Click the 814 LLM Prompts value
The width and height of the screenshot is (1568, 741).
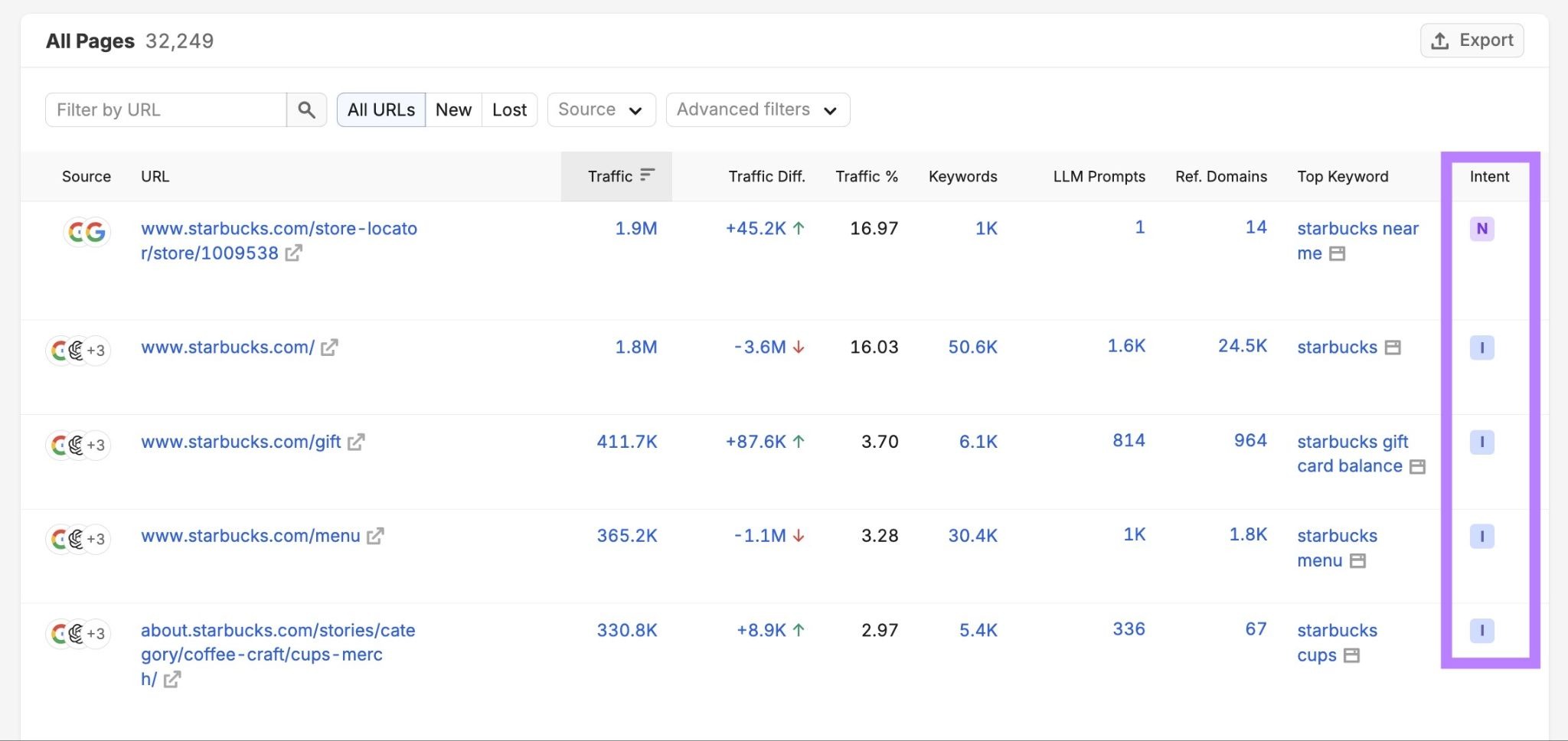click(x=1129, y=441)
